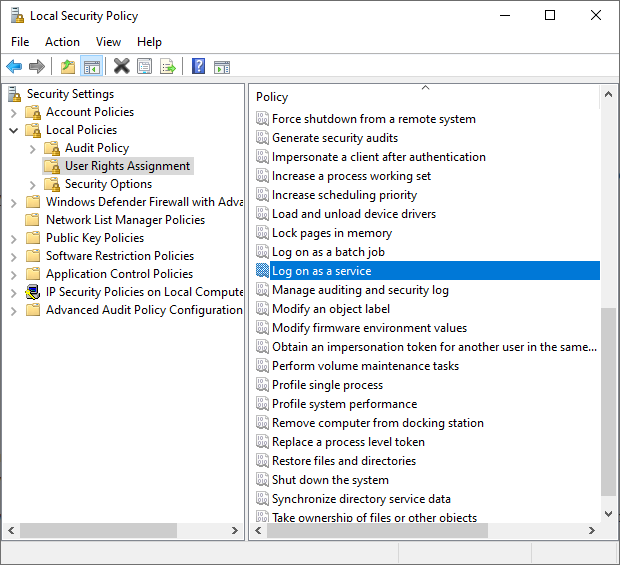620x565 pixels.
Task: Expand the Audit Policy node
Action: [33, 148]
